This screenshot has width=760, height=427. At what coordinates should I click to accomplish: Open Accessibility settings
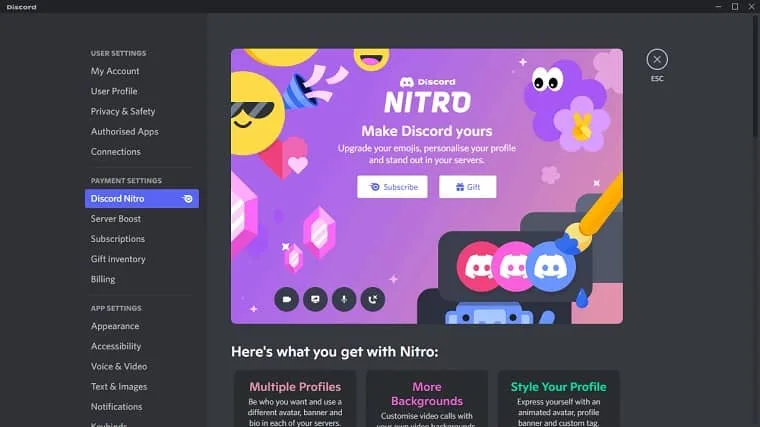coord(116,347)
